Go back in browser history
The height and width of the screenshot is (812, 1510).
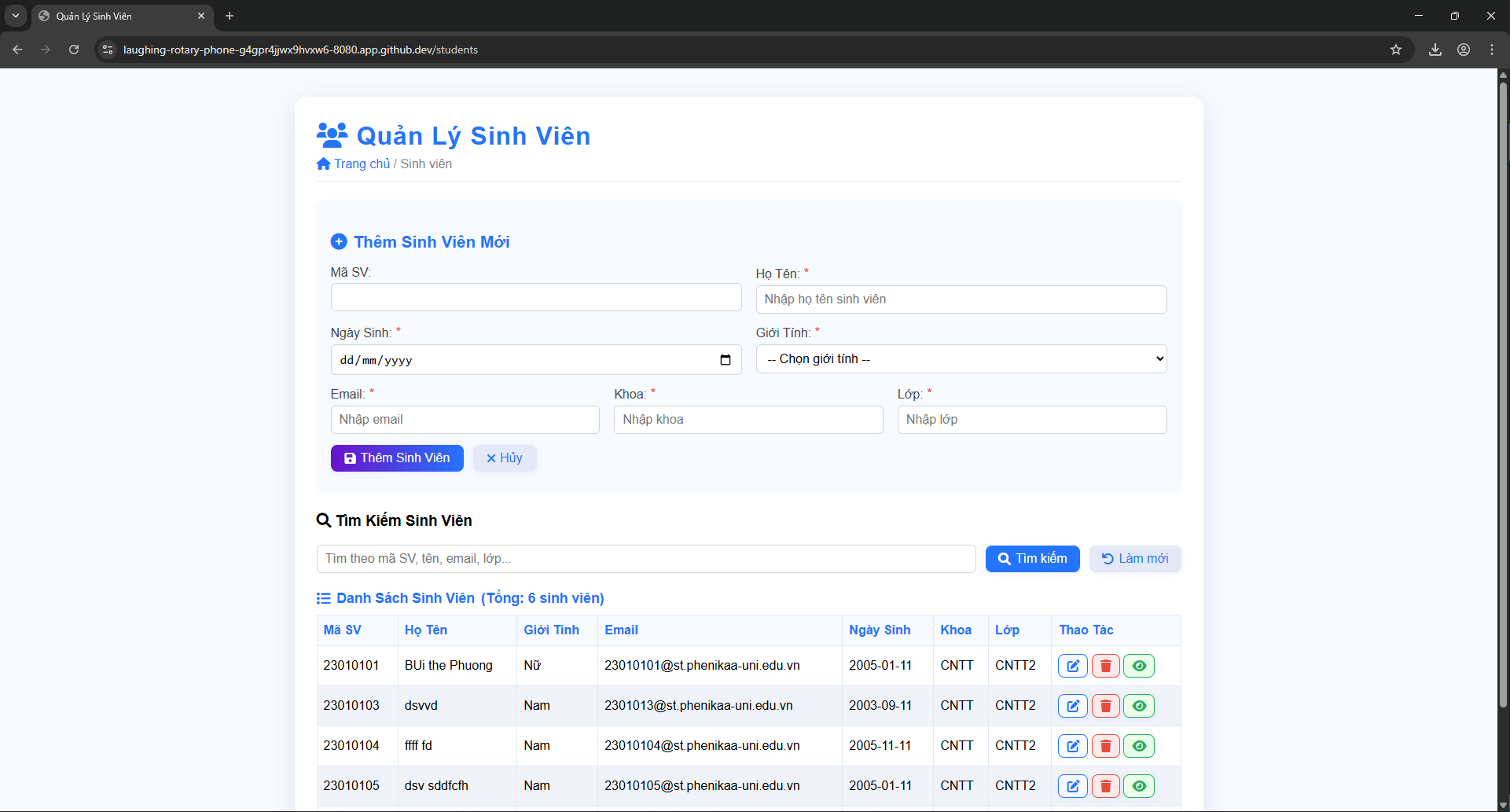[x=17, y=50]
